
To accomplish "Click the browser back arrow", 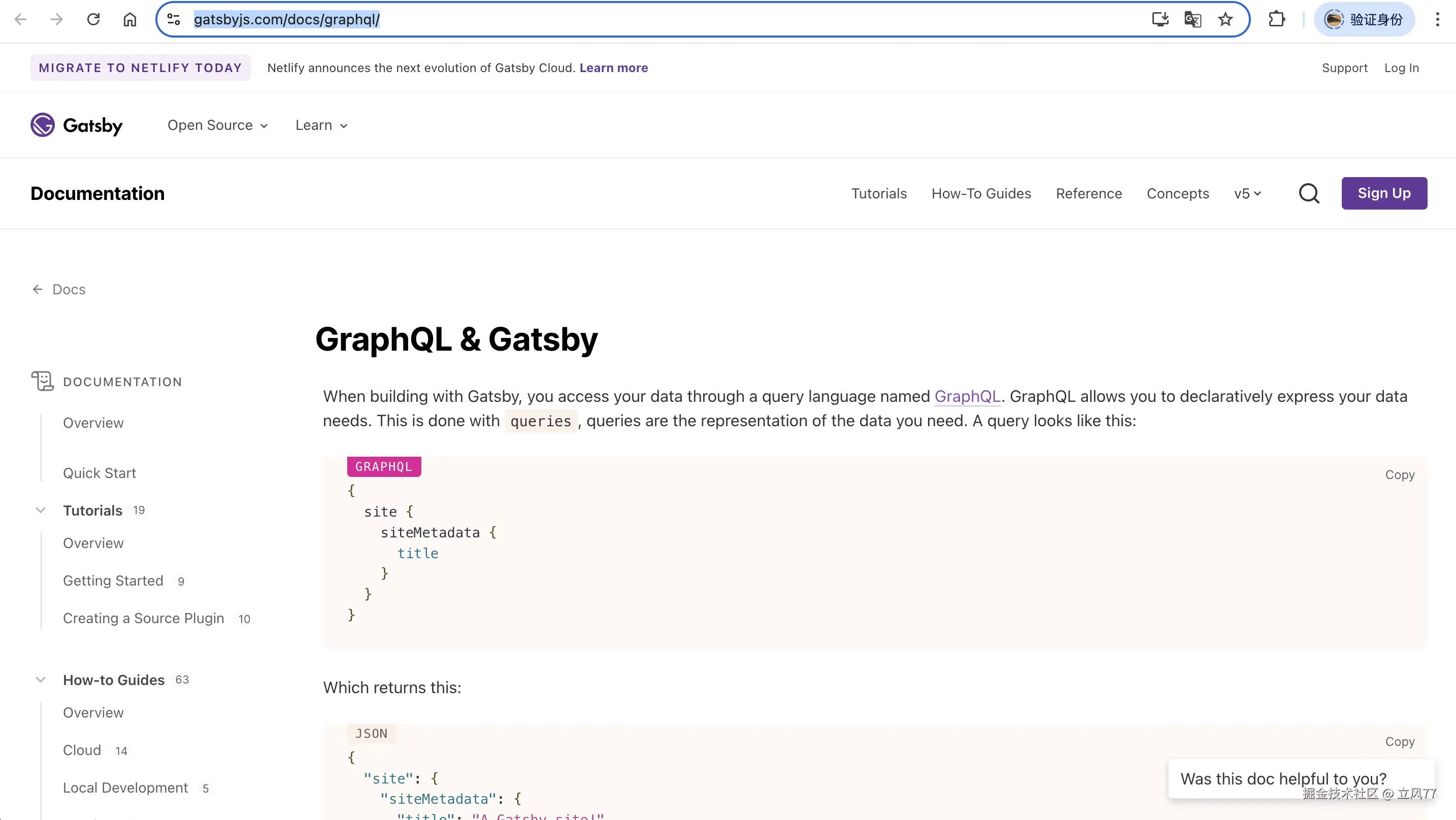I will (20, 20).
